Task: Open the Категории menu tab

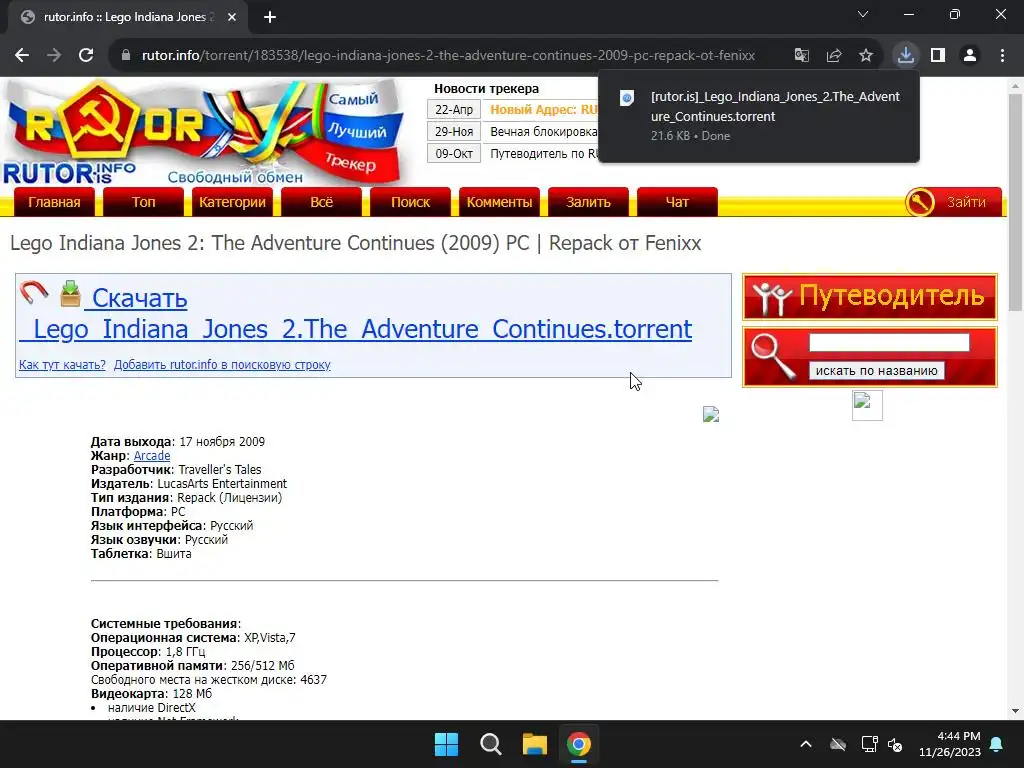Action: tap(232, 202)
